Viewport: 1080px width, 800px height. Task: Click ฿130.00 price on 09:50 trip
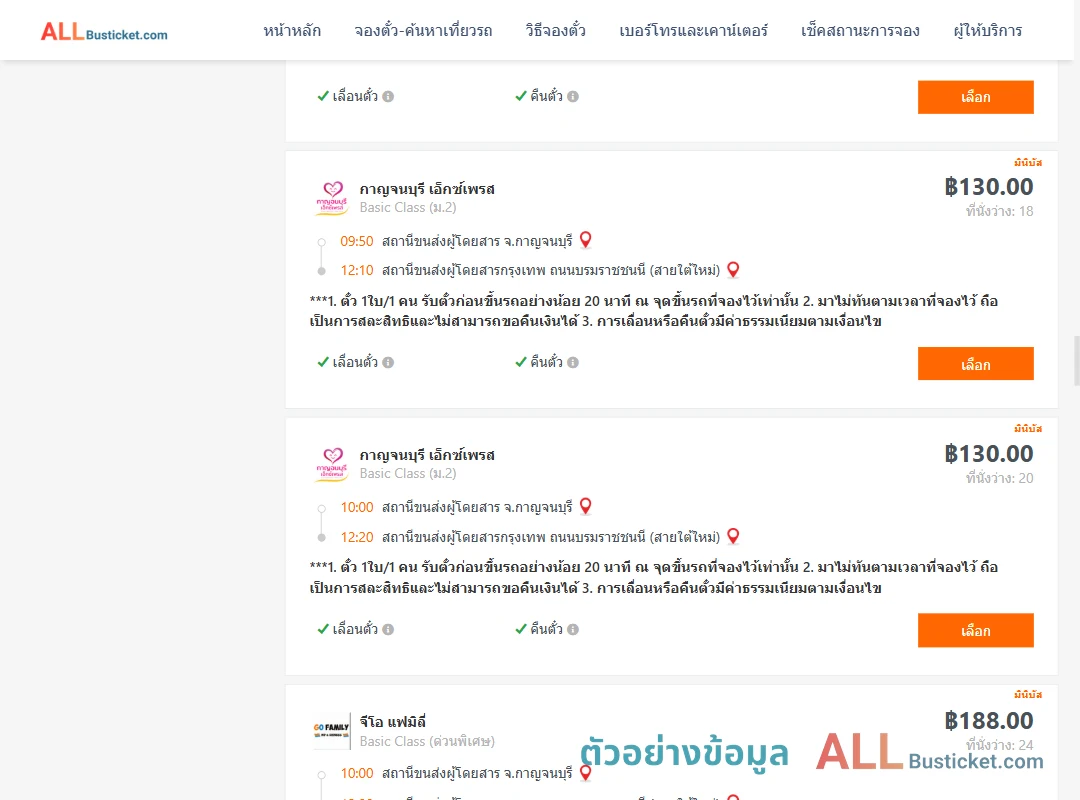(x=988, y=187)
